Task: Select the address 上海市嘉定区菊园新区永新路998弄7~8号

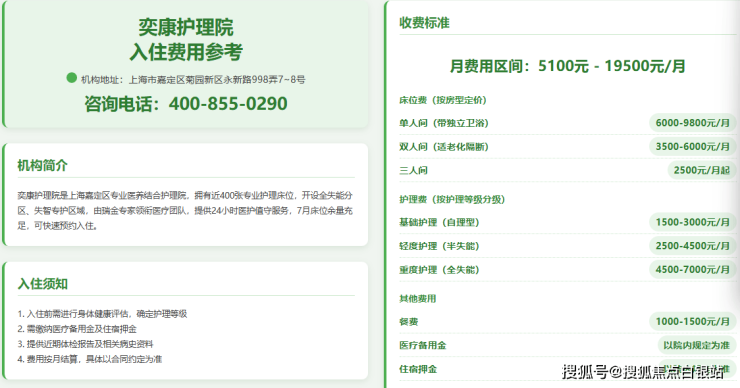Action: point(217,80)
